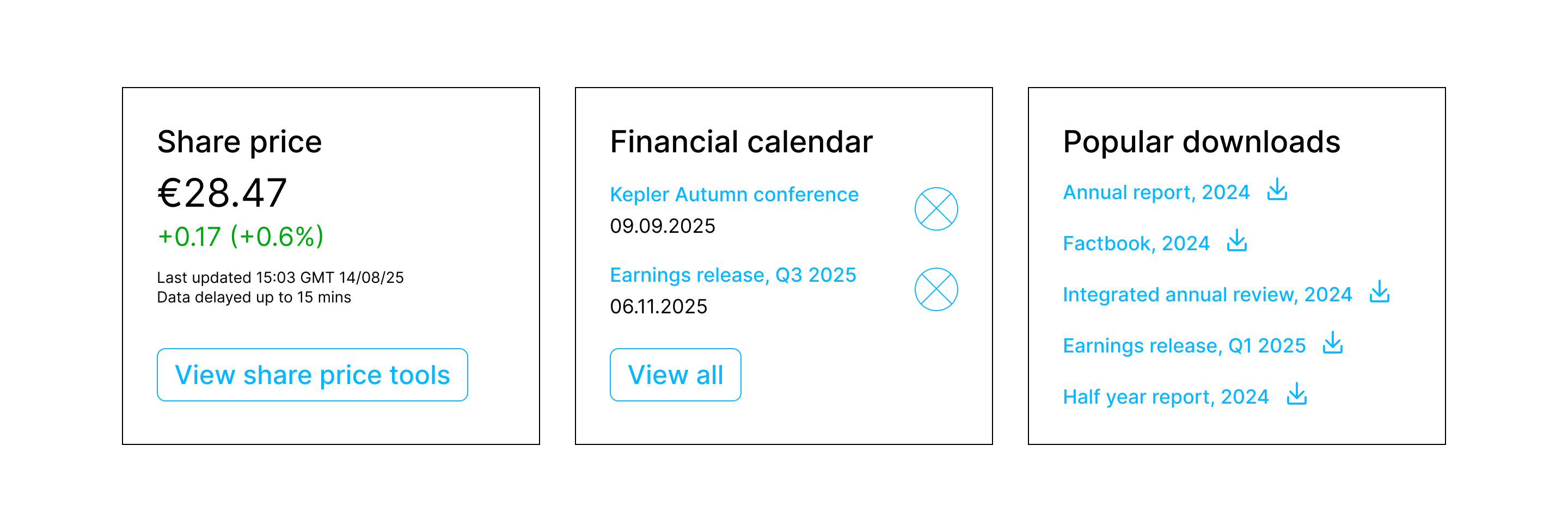This screenshot has width=1568, height=532.
Task: Open the Annual report, 2024 link
Action: click(x=1156, y=193)
